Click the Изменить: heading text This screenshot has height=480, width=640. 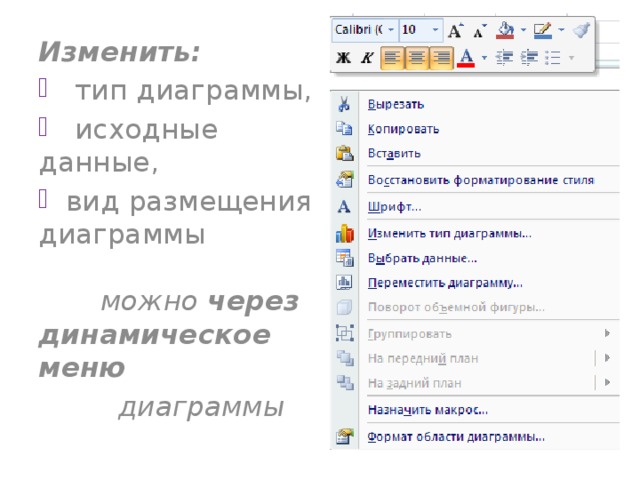click(x=119, y=52)
